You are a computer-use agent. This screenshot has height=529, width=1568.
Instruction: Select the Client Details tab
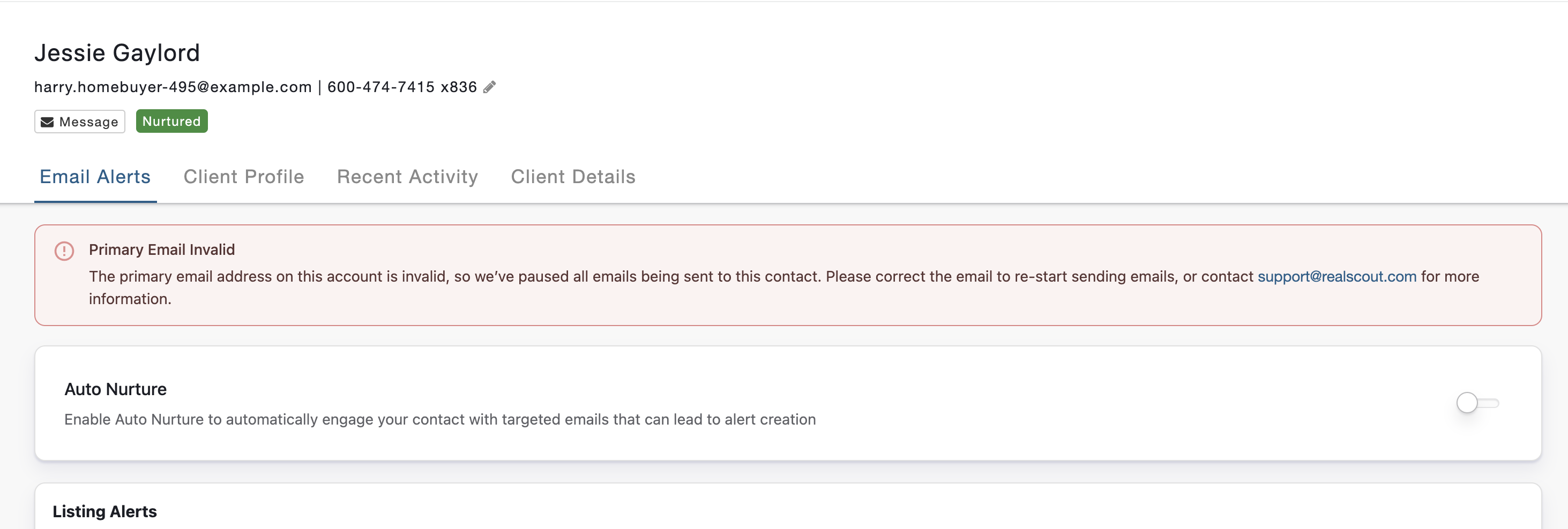[573, 176]
